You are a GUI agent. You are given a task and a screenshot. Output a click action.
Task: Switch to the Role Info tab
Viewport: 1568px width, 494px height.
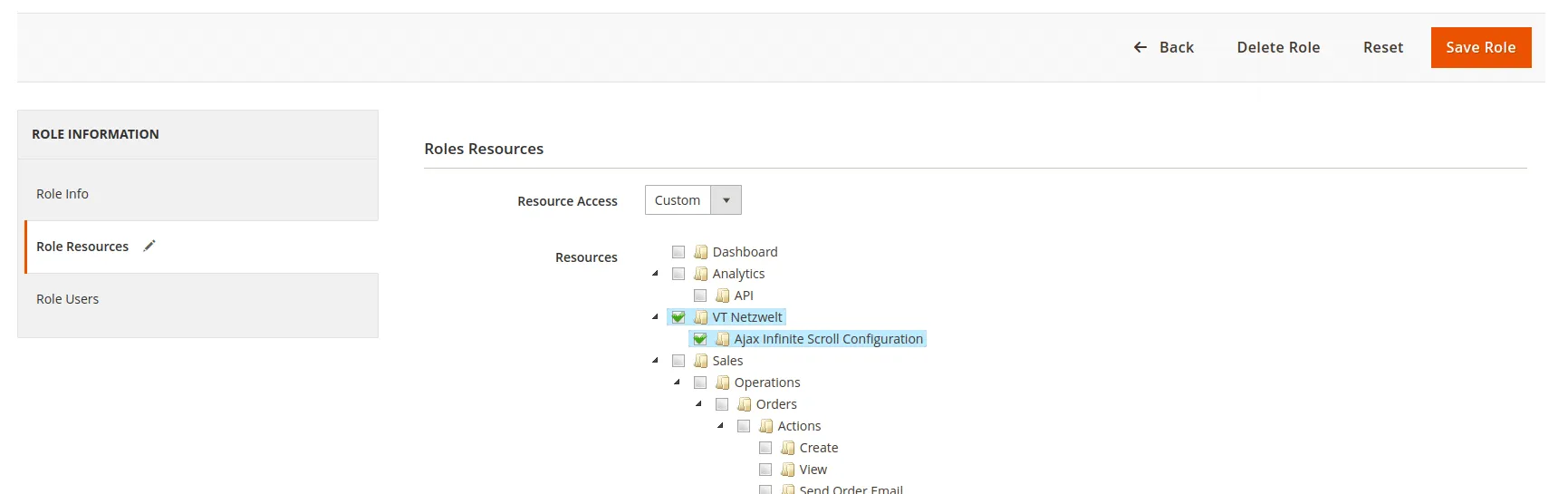coord(63,194)
